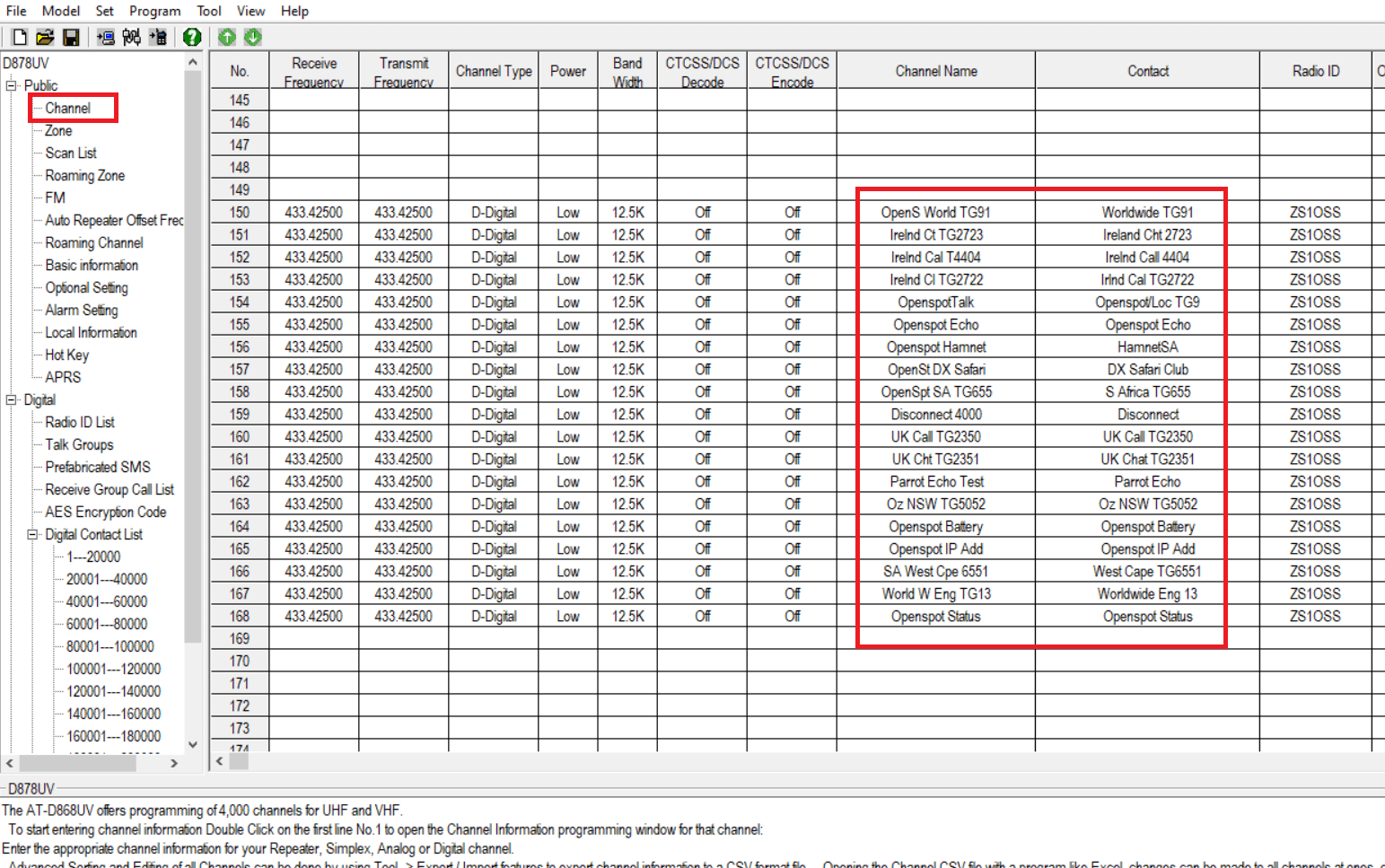
Task: Click the Channel Type column header
Action: pos(494,71)
